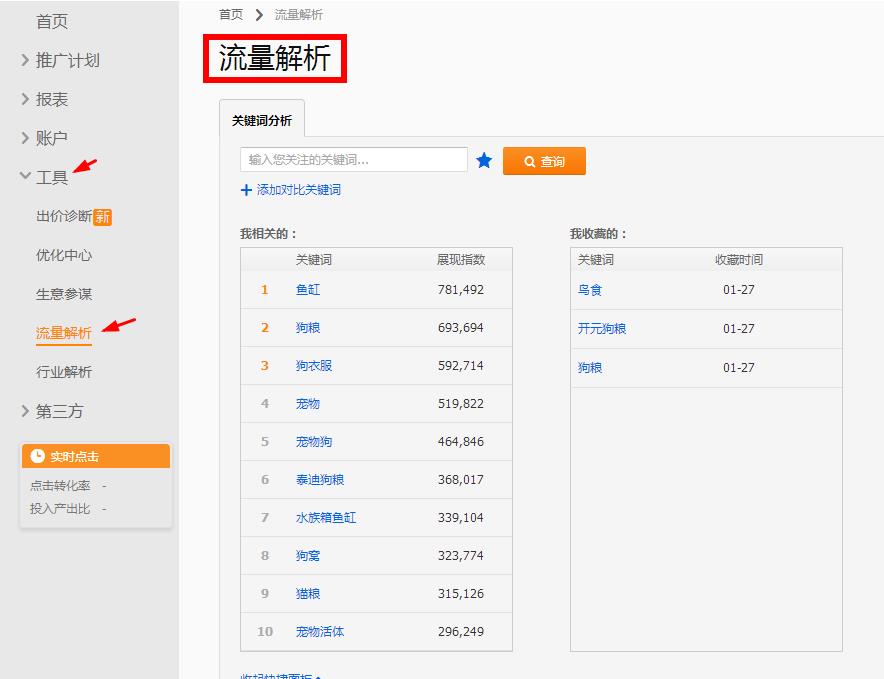
Task: Open 首页 from the breadcrumb menu
Action: 228,14
